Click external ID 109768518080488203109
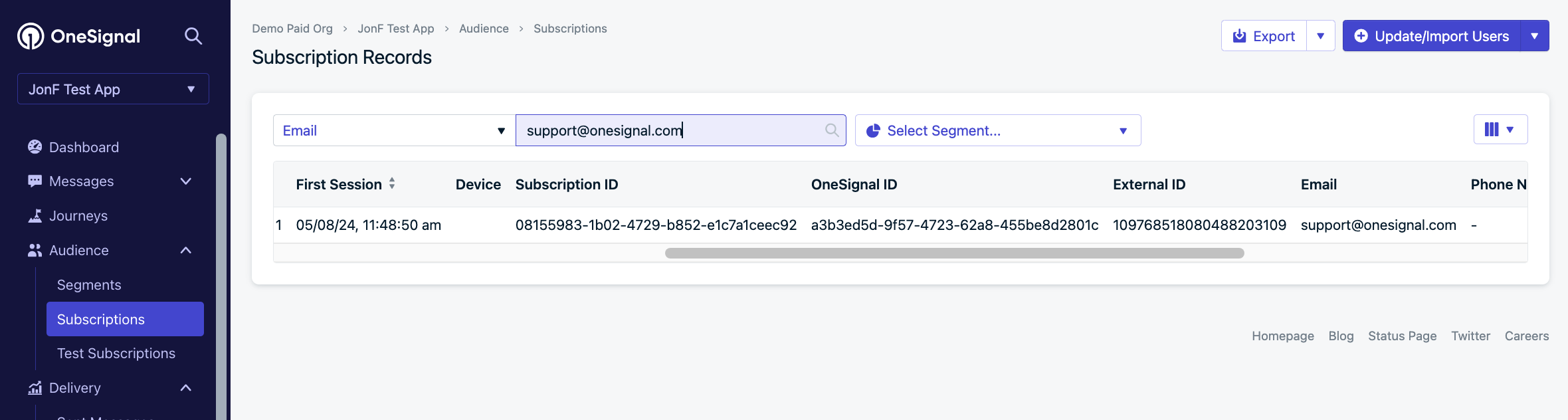 pyautogui.click(x=1200, y=225)
